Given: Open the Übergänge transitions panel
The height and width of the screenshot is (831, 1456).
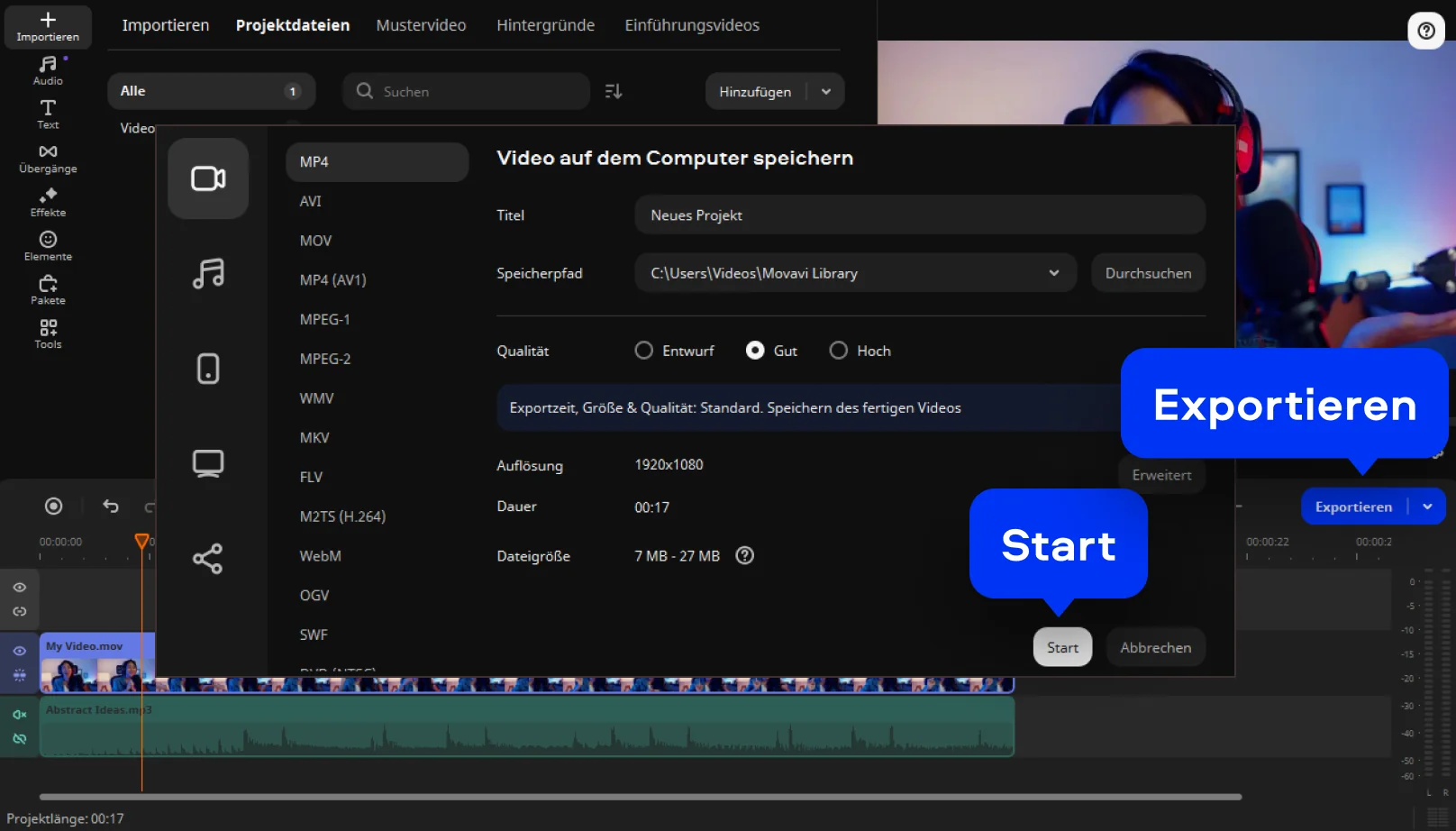Looking at the screenshot, I should pyautogui.click(x=48, y=158).
